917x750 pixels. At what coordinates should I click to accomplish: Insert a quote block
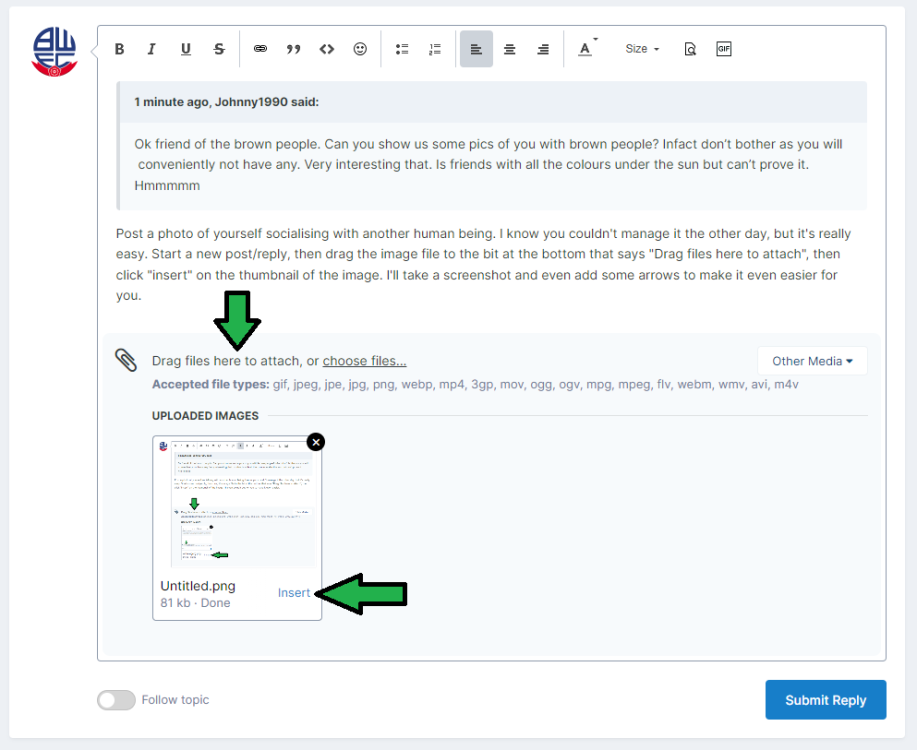tap(294, 49)
